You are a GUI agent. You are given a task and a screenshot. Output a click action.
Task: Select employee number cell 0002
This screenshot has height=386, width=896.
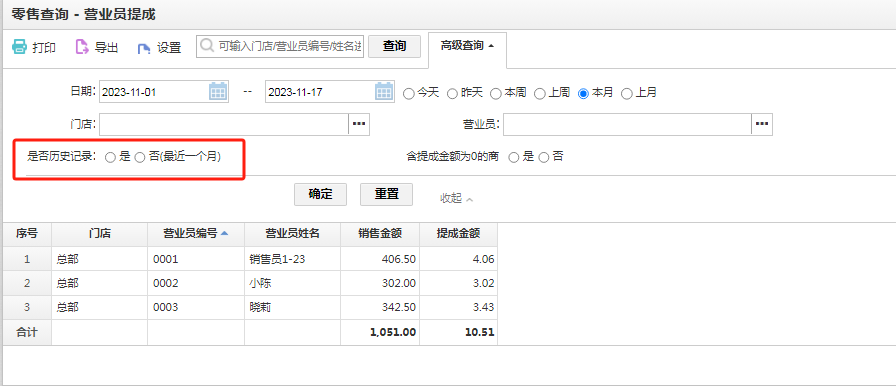point(196,283)
